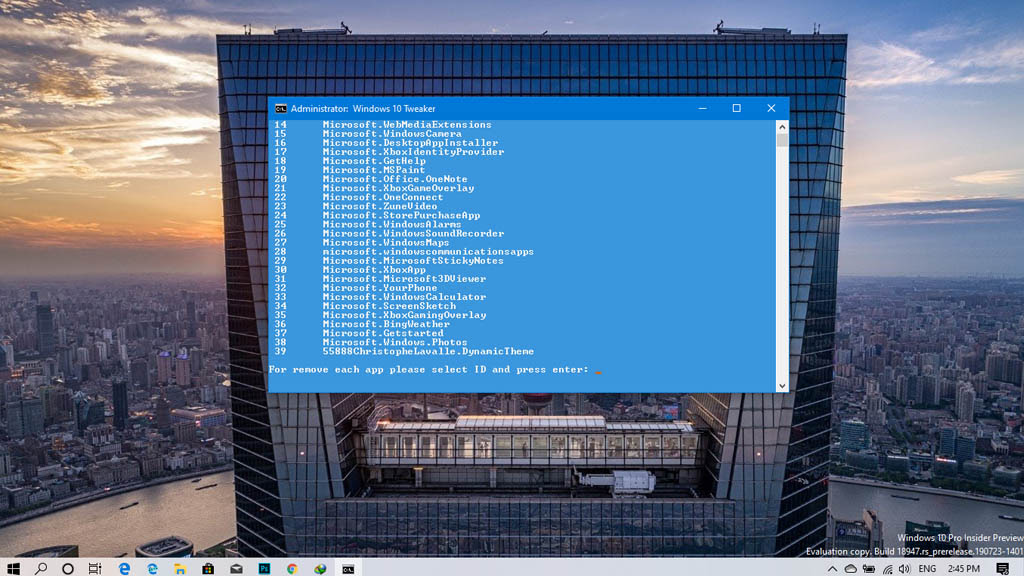
Task: Open Microsoft Store from taskbar
Action: (x=208, y=569)
